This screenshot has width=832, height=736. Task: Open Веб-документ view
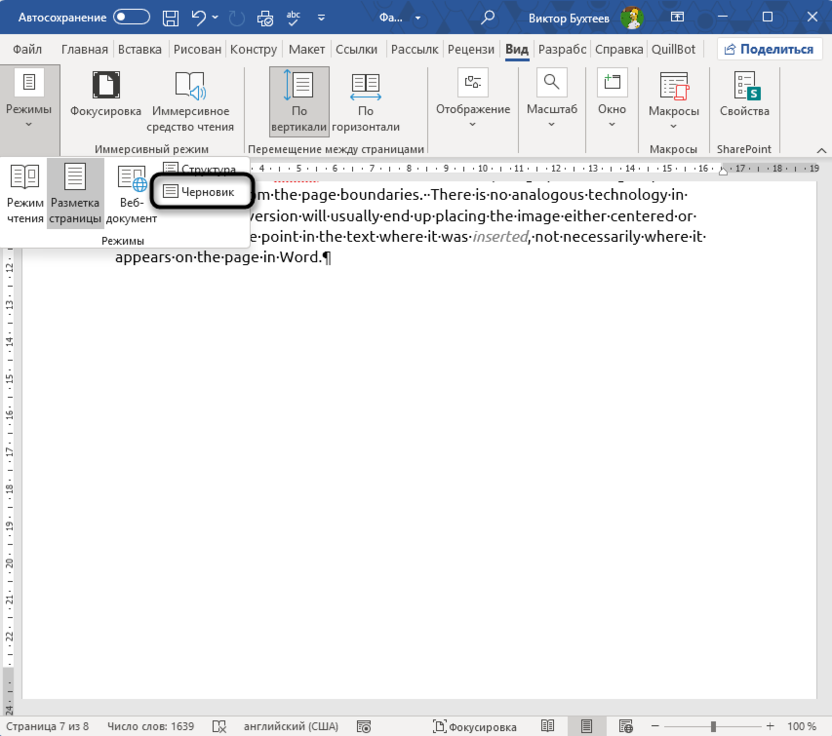coord(132,194)
